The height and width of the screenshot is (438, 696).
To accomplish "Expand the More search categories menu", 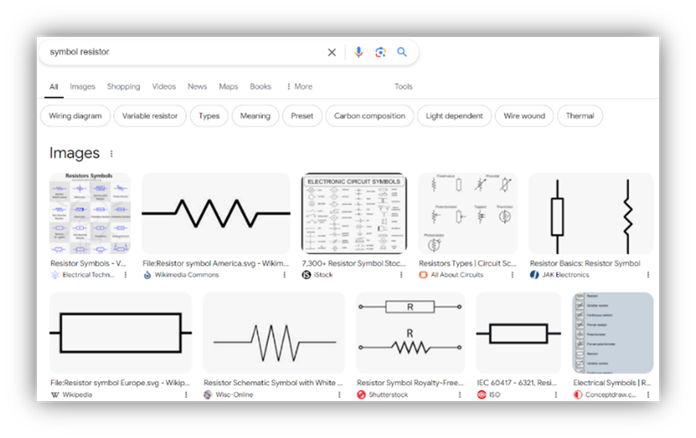I will [299, 87].
